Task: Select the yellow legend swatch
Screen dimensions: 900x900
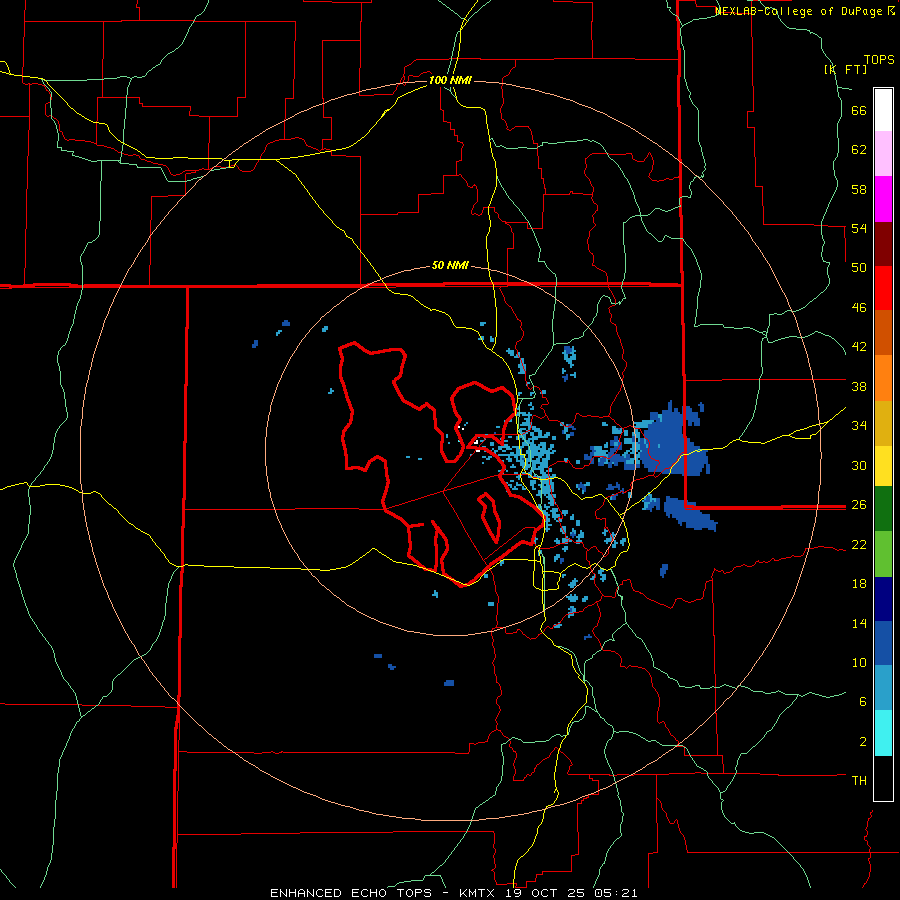Action: coord(883,466)
